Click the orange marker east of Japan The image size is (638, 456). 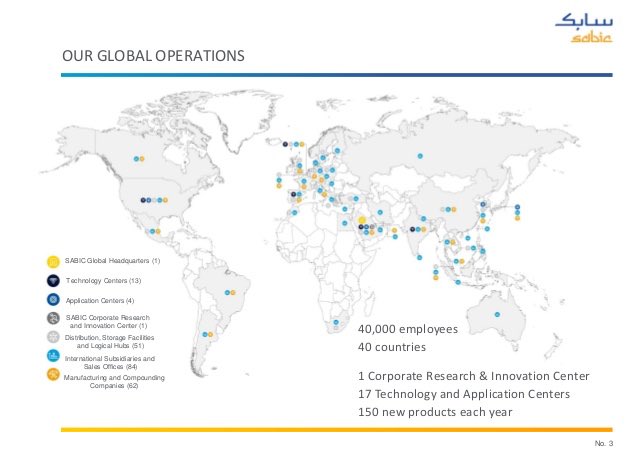(x=517, y=218)
